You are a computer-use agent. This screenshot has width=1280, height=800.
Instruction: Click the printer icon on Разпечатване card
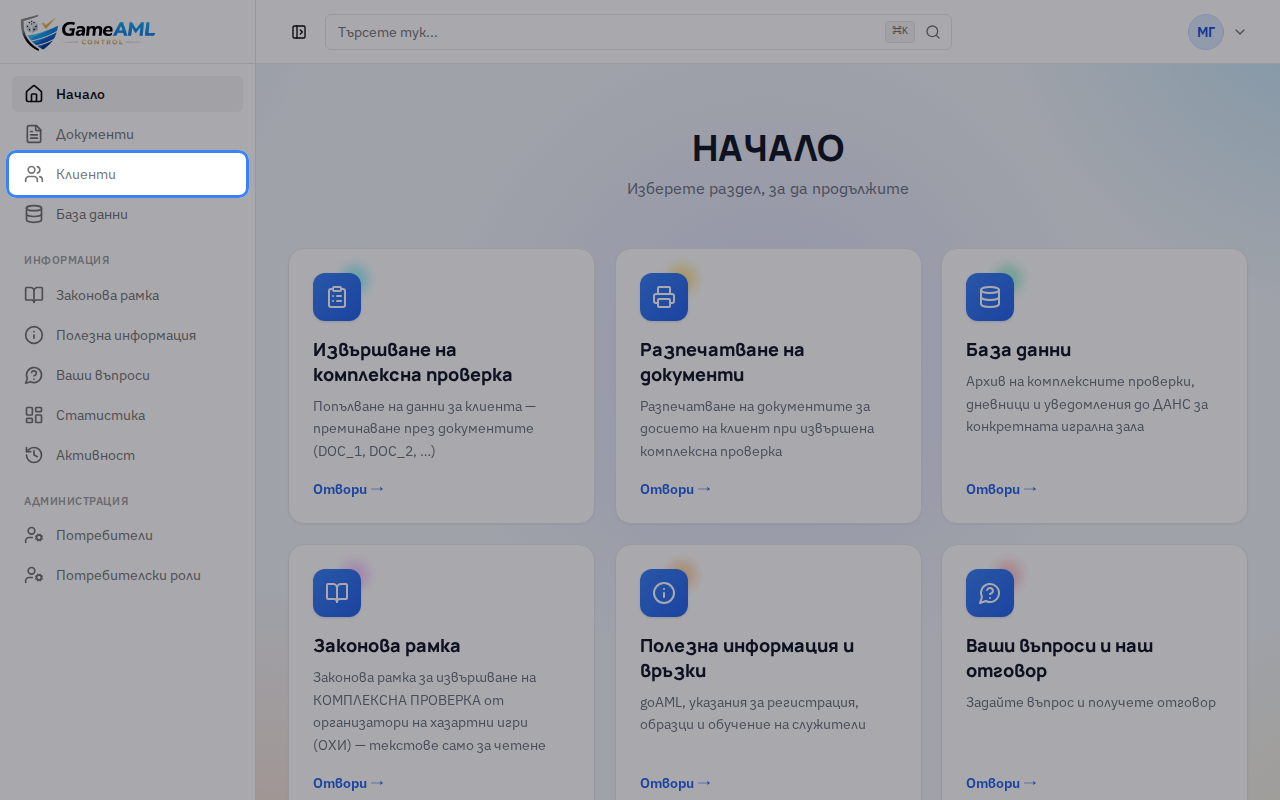[664, 297]
